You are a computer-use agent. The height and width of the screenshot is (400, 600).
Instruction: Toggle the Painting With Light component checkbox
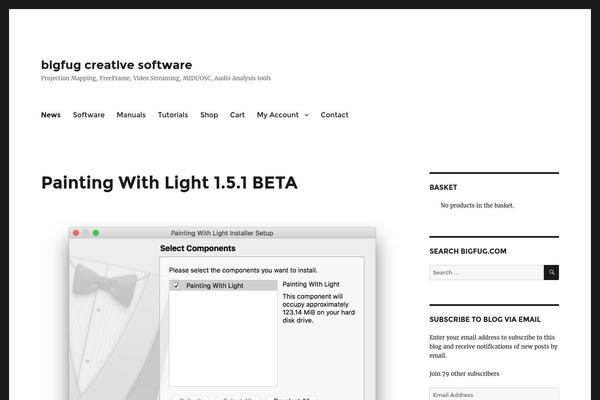pyautogui.click(x=176, y=286)
